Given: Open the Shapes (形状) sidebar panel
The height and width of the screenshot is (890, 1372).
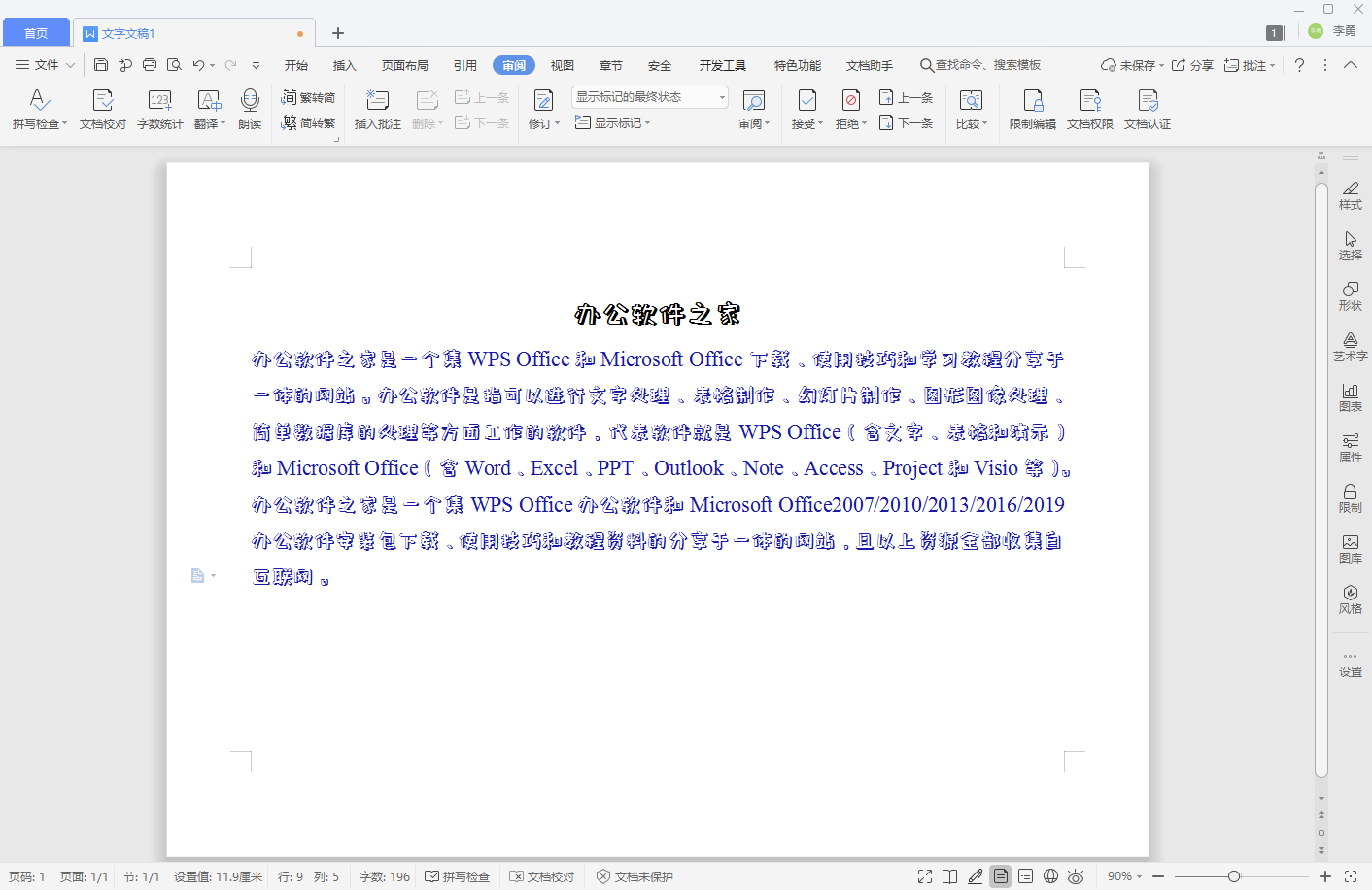Looking at the screenshot, I should click(x=1351, y=295).
